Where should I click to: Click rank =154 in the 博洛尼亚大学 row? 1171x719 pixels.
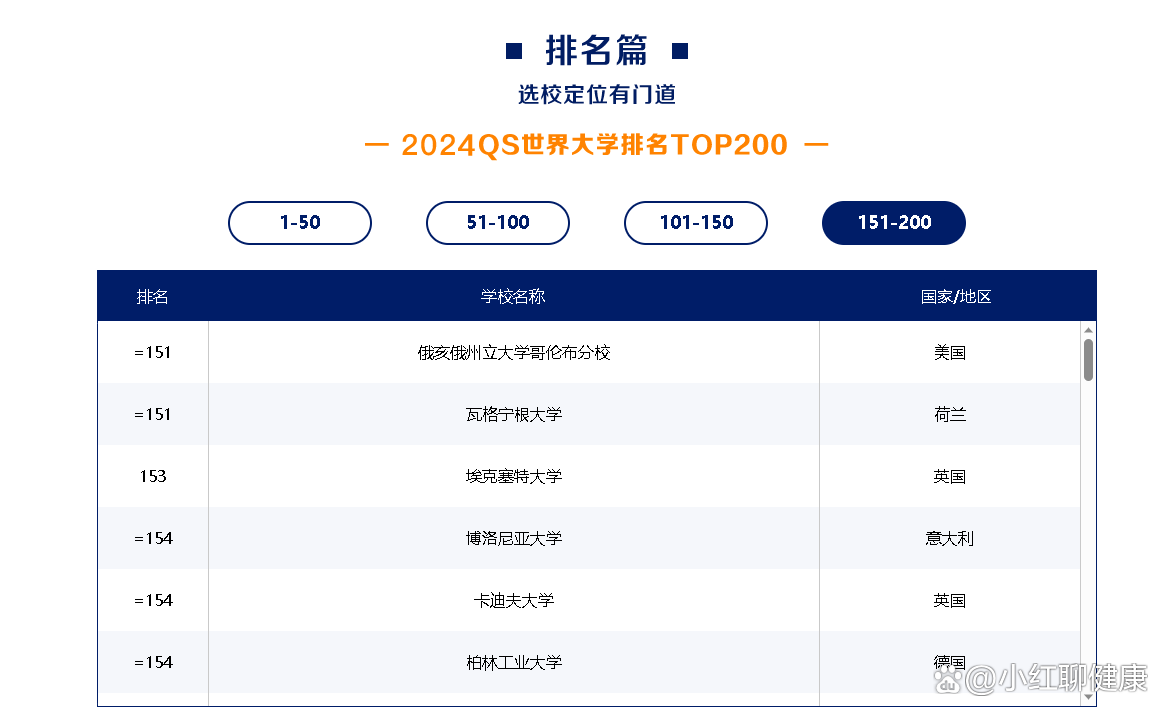[x=153, y=538]
